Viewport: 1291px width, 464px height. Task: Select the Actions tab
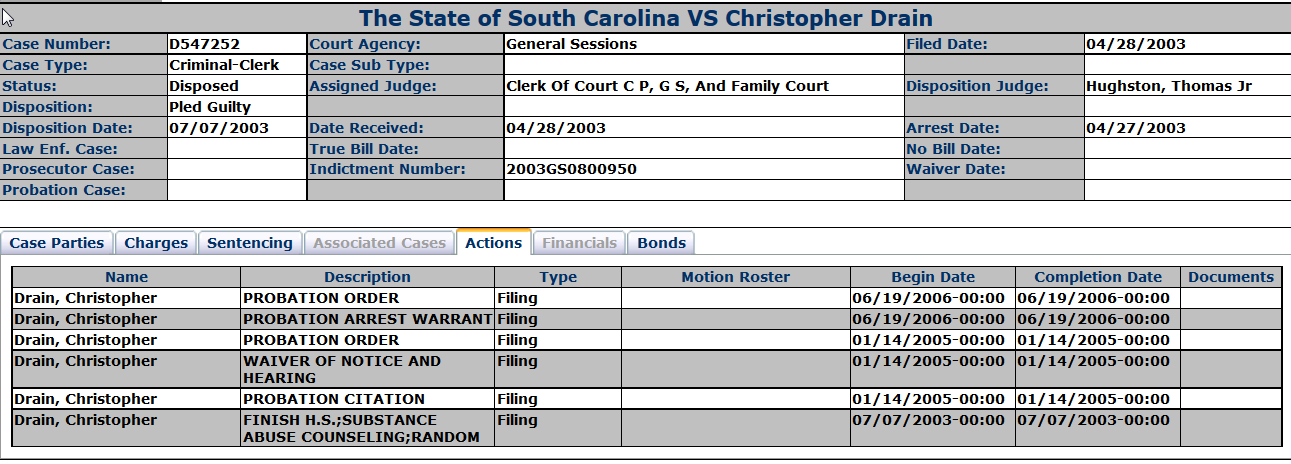(x=494, y=242)
